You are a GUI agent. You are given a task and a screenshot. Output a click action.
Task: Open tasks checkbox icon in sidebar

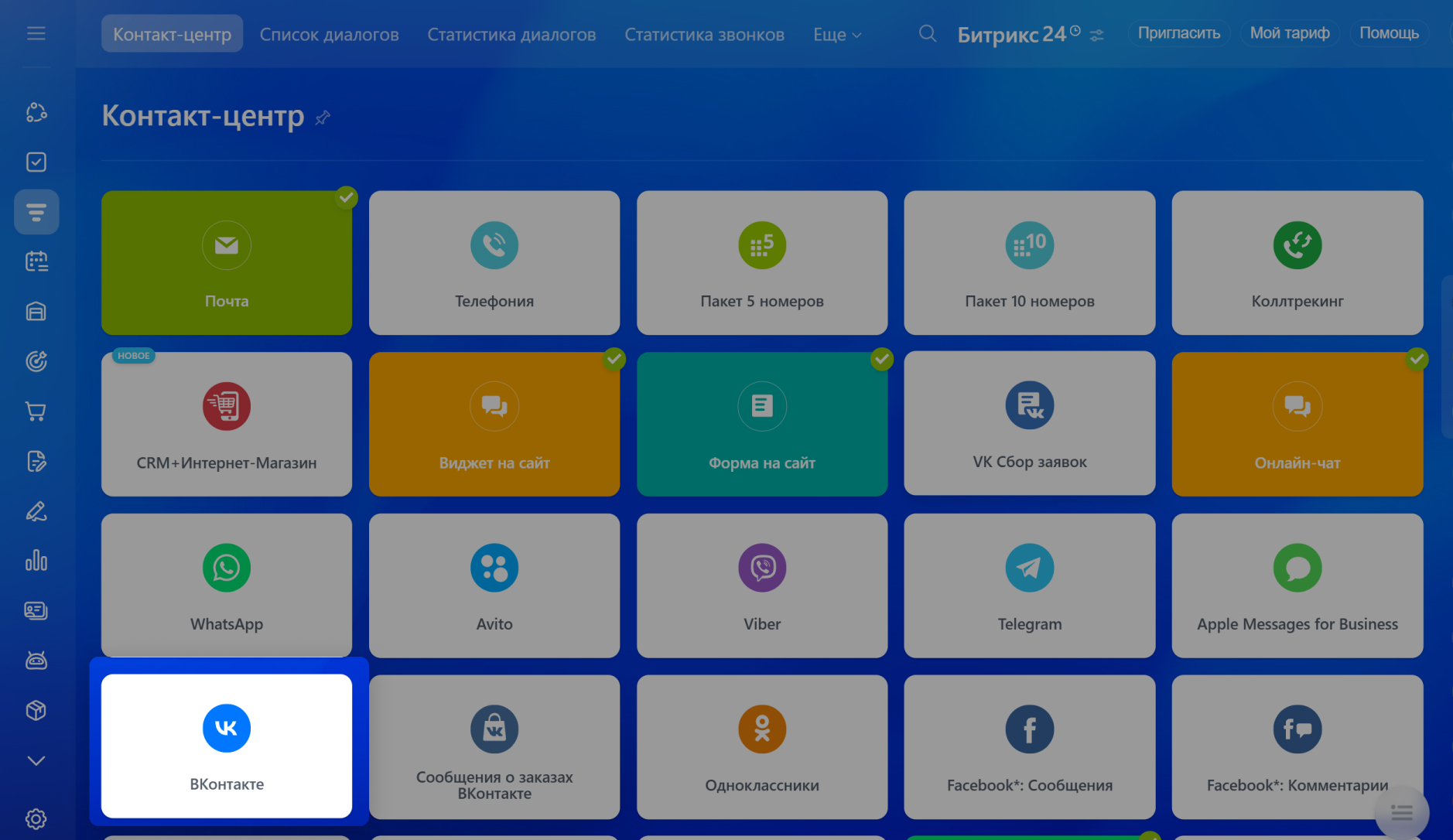pos(36,162)
